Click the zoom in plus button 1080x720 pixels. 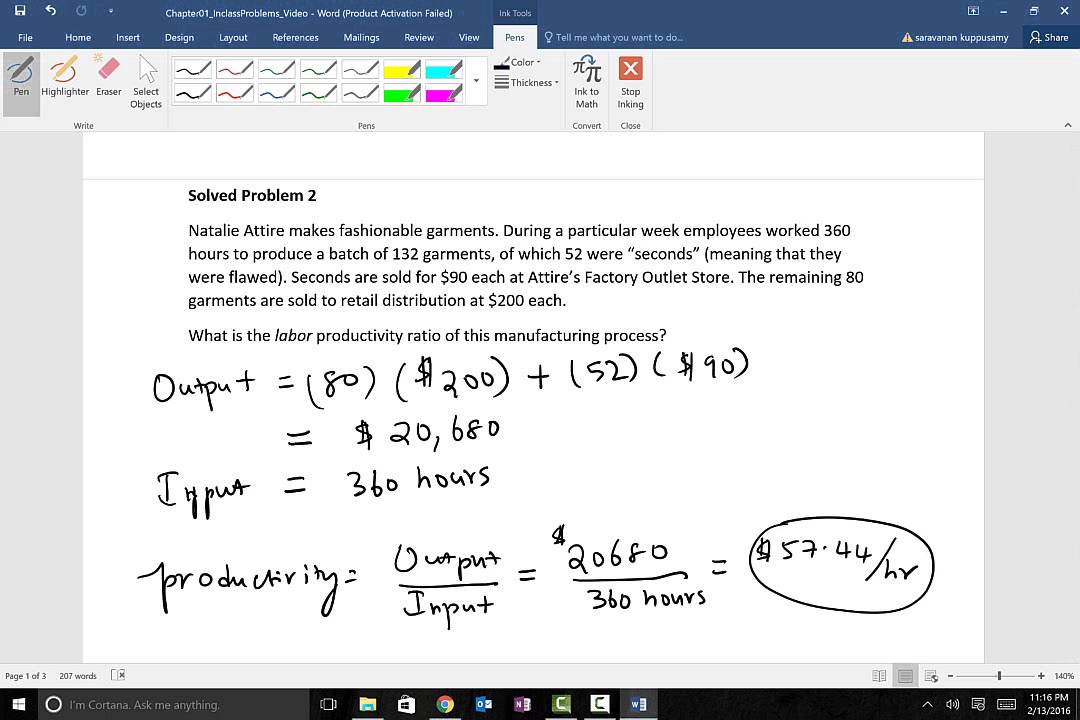pos(1041,676)
